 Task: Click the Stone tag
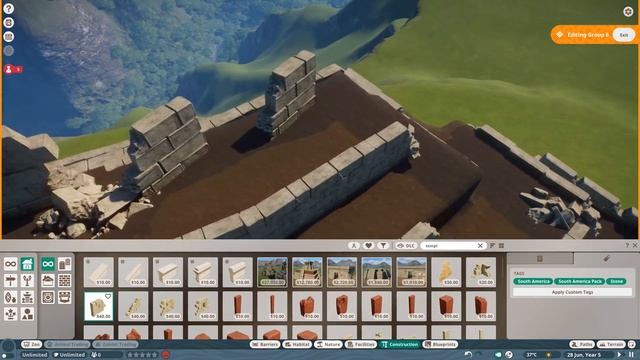[x=616, y=281]
